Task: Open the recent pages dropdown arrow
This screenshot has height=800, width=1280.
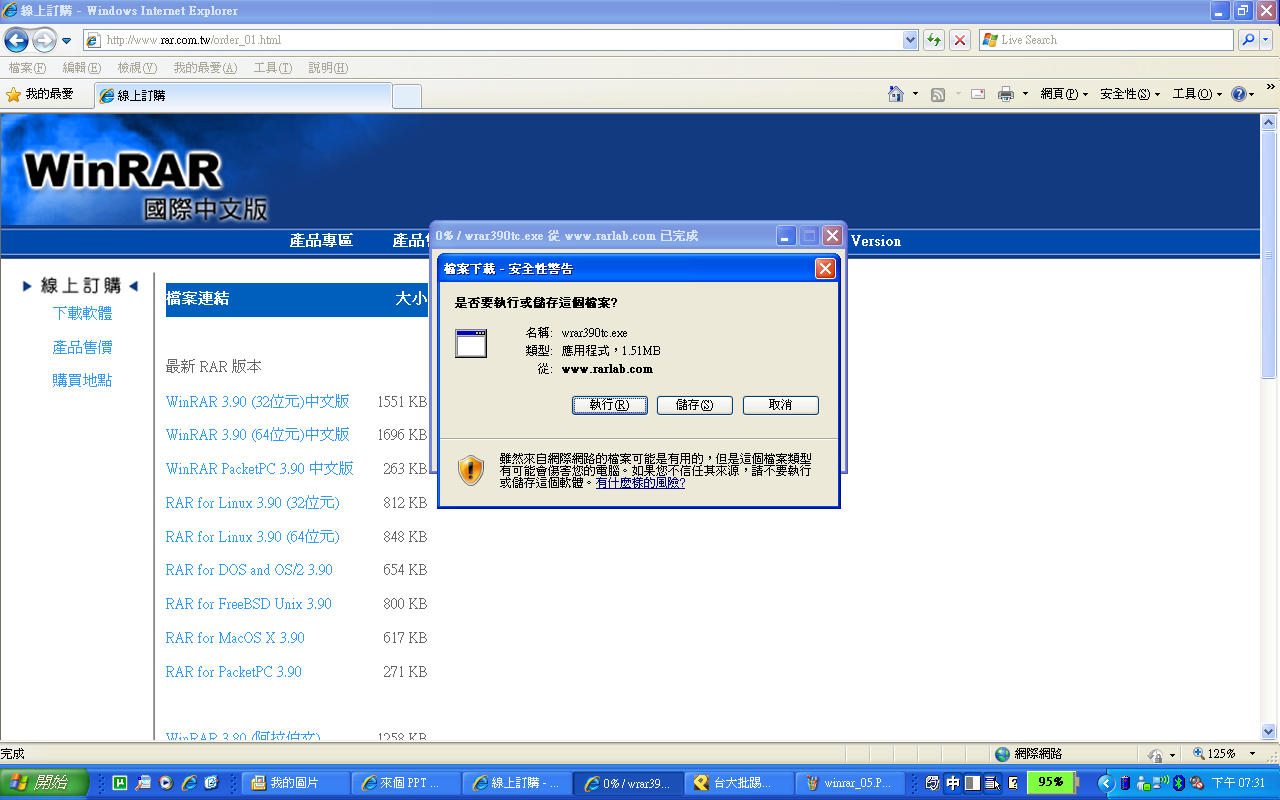Action: pos(66,41)
